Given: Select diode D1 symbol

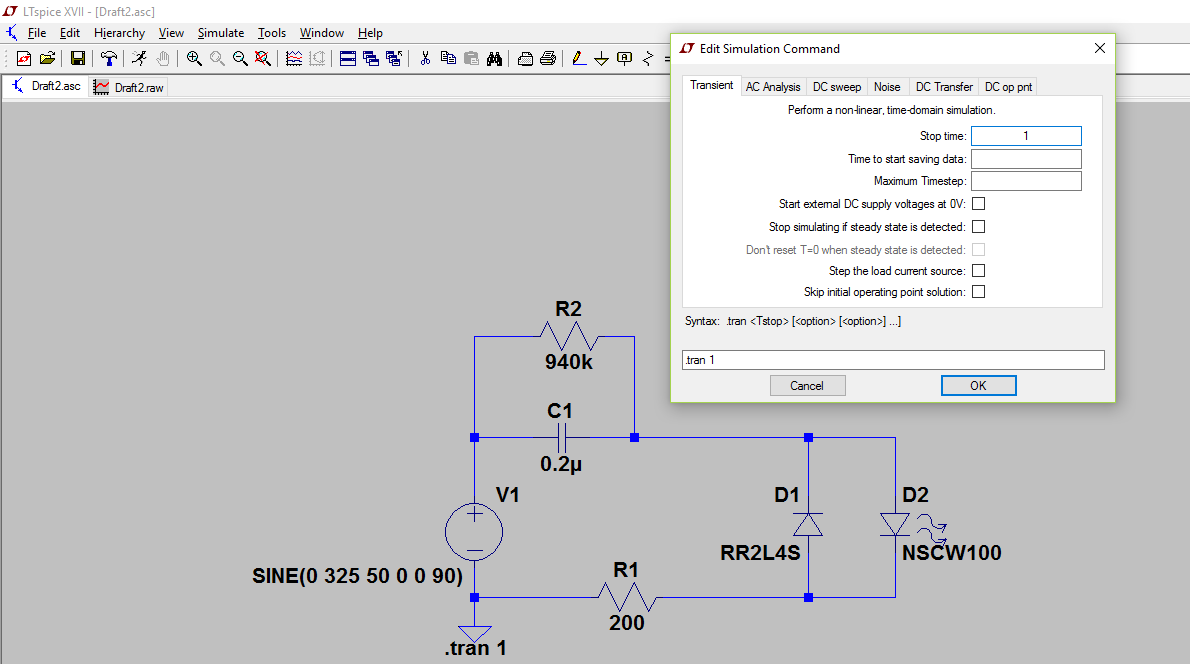Looking at the screenshot, I should click(x=808, y=524).
